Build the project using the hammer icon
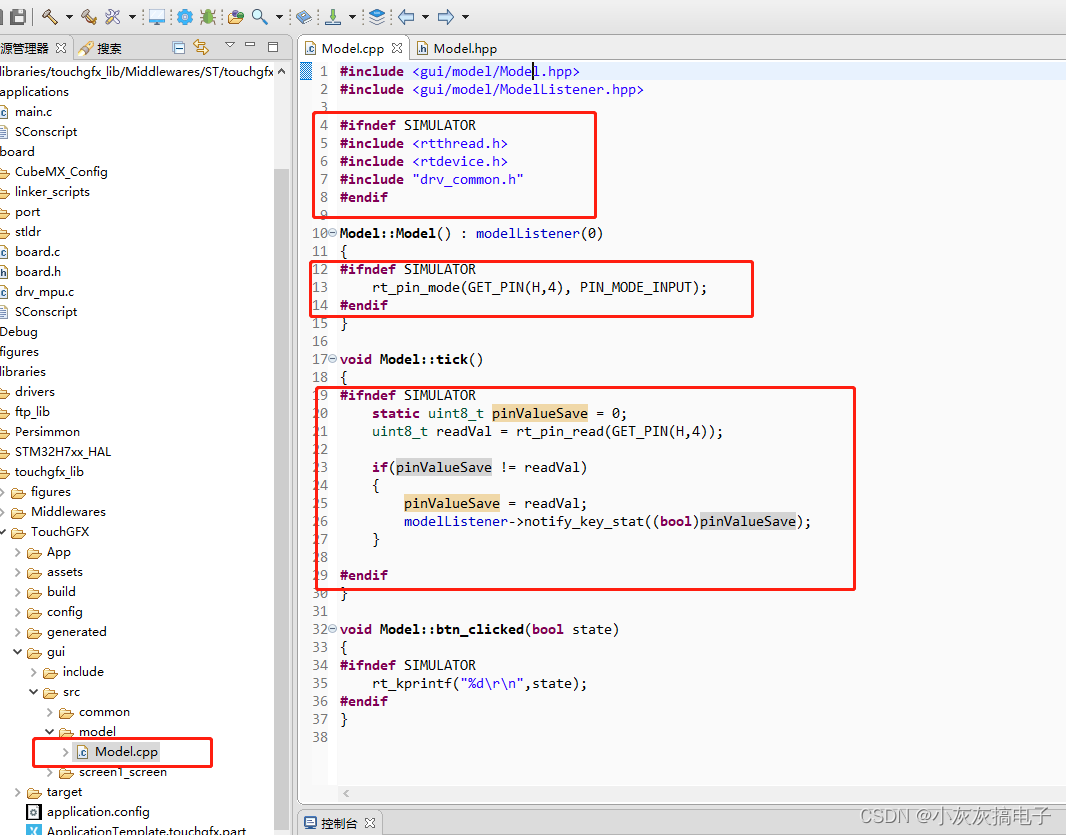1066x835 pixels. coord(49,17)
